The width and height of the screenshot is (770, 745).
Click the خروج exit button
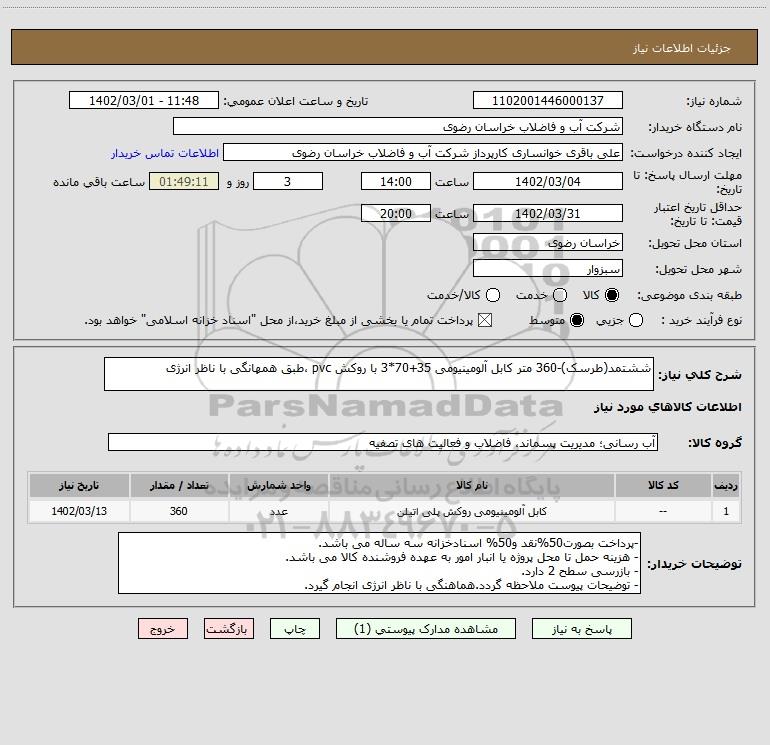tap(163, 629)
